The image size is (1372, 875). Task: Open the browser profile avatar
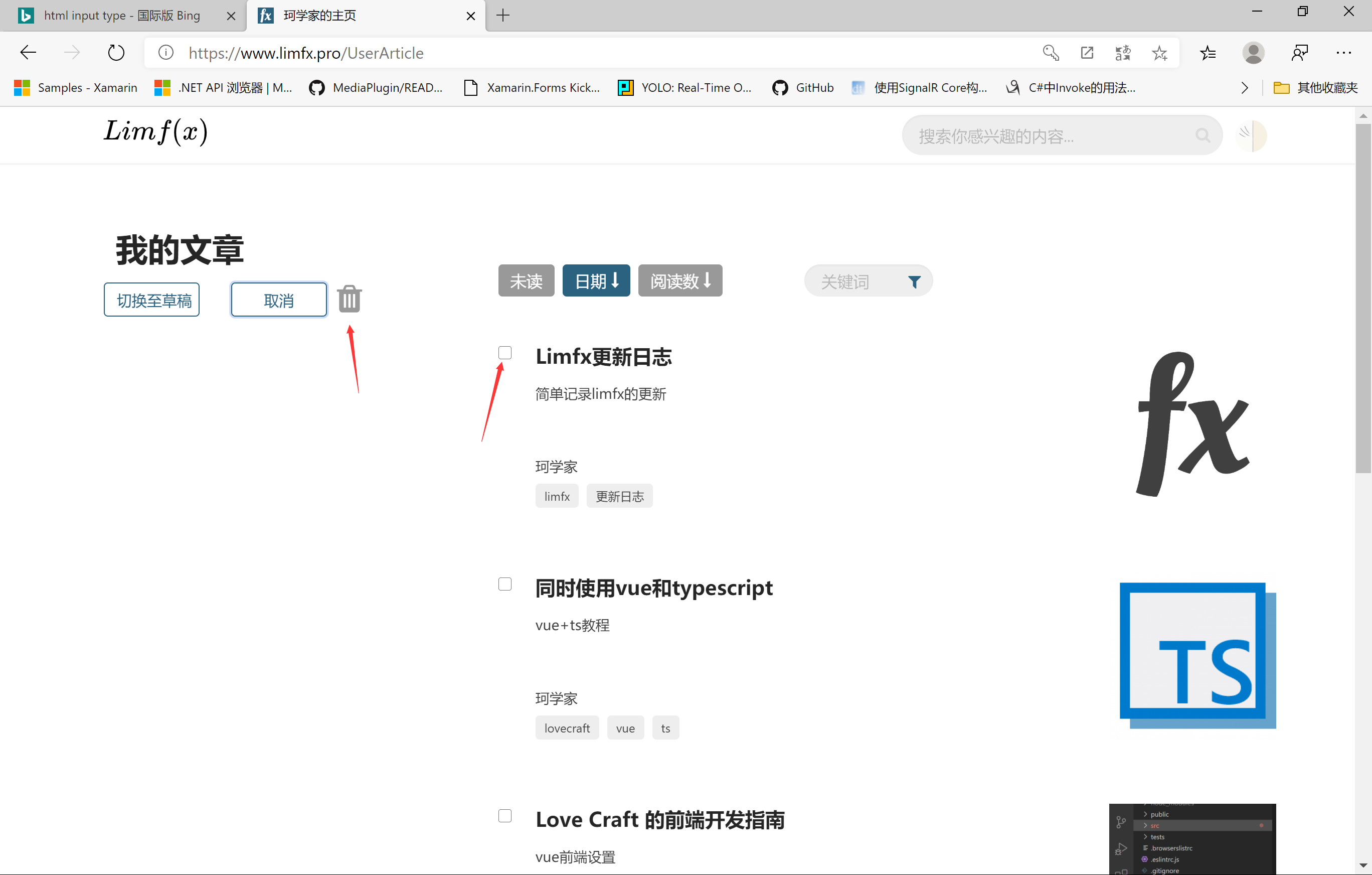(1253, 53)
